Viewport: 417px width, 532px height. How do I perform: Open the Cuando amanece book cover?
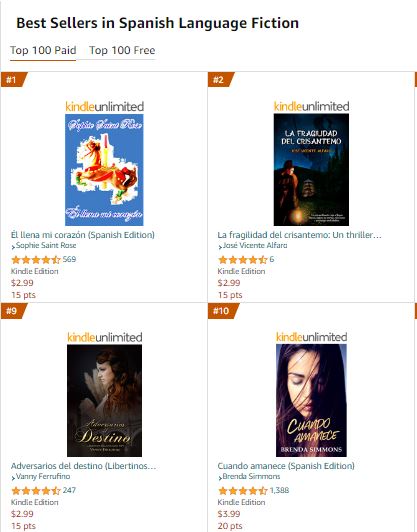[311, 400]
